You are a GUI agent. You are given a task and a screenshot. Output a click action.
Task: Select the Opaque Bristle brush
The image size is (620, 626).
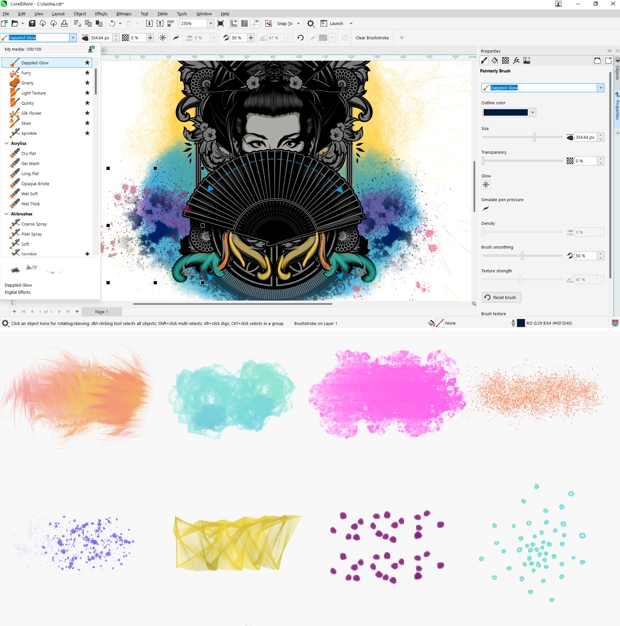tap(47, 184)
